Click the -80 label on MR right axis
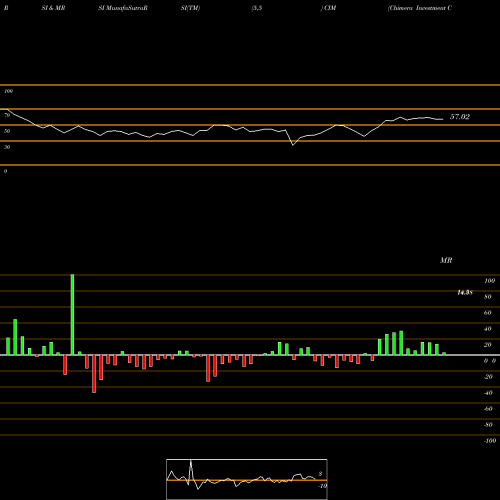This screenshot has height=500, width=500. pos(488,425)
